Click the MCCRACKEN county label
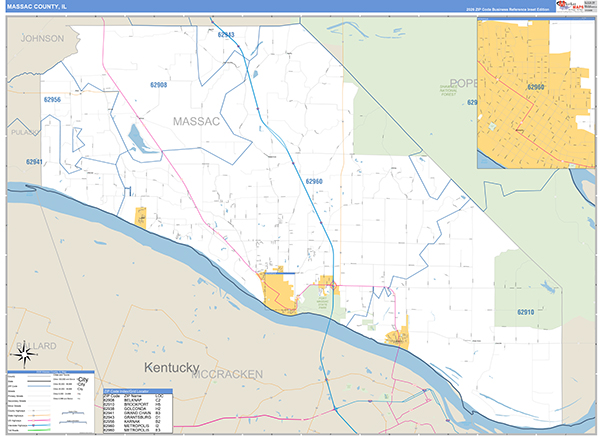The width and height of the screenshot is (600, 436). click(227, 374)
